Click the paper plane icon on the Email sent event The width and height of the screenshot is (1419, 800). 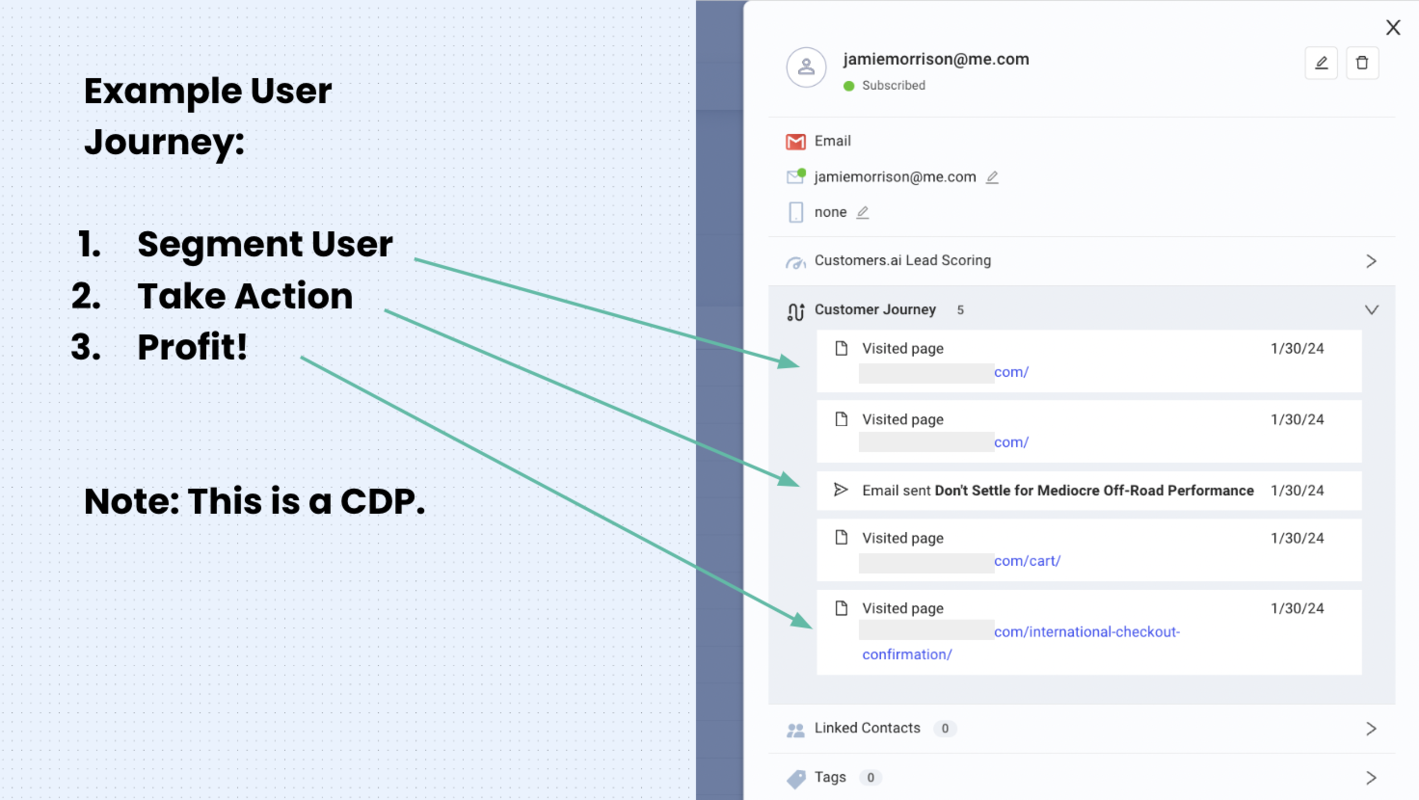pyautogui.click(x=840, y=490)
